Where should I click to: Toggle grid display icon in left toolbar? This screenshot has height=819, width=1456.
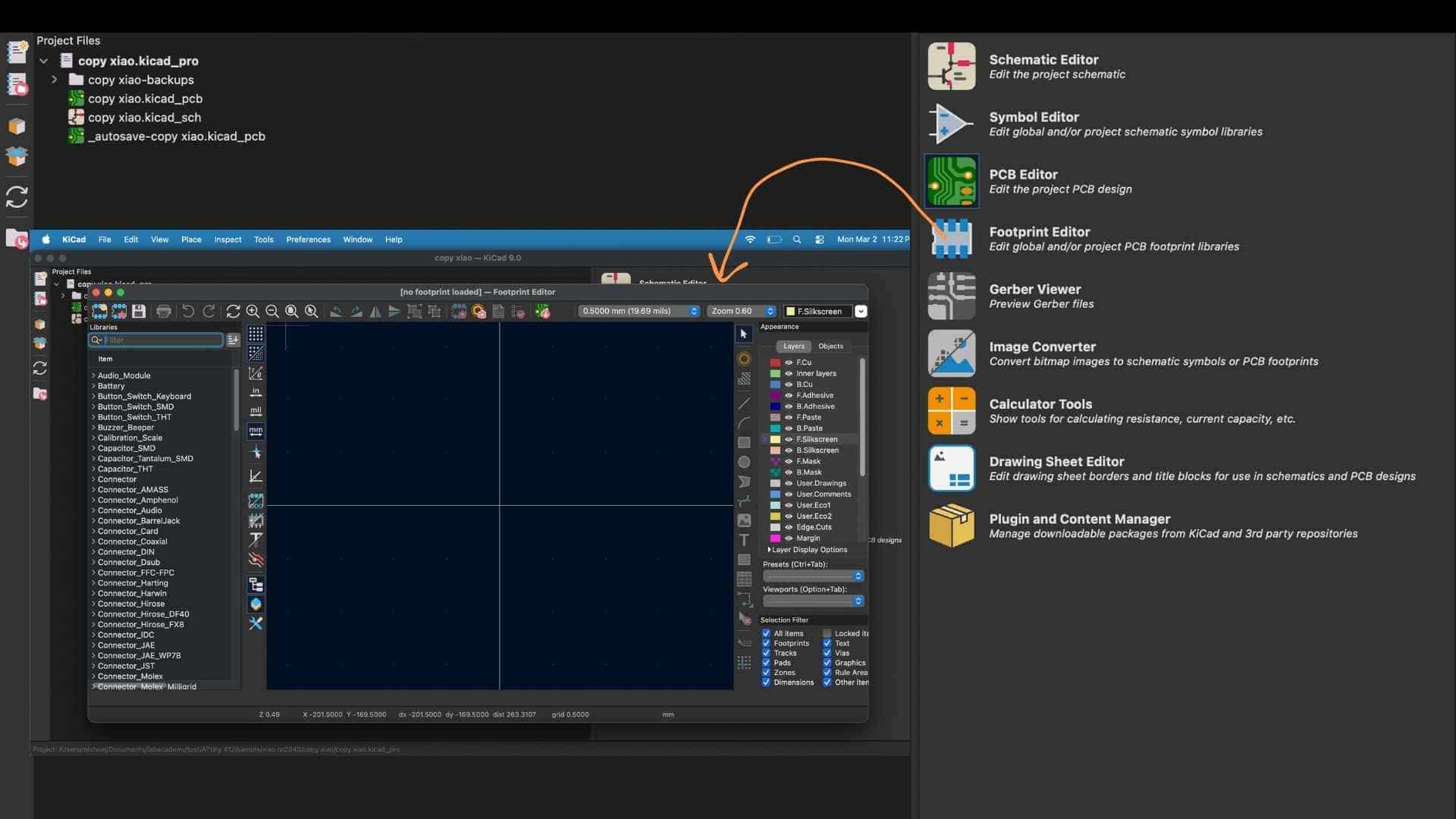click(256, 334)
